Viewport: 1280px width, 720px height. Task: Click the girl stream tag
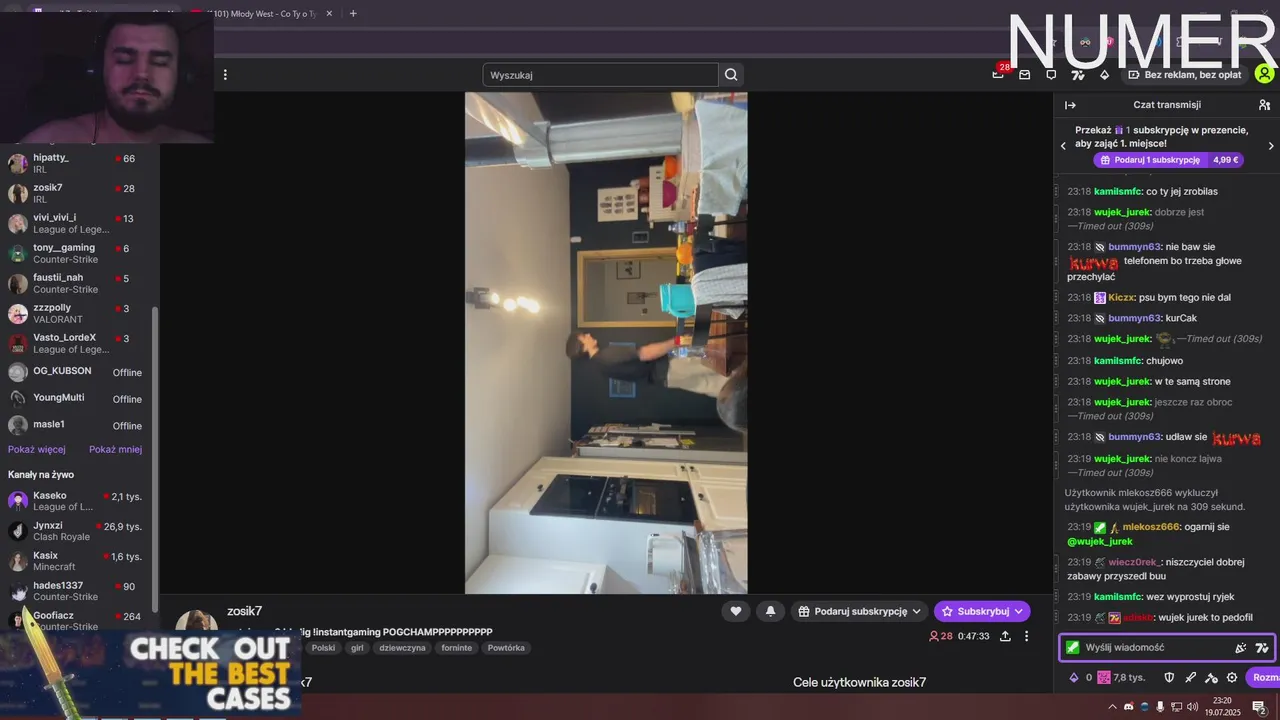(x=357, y=648)
